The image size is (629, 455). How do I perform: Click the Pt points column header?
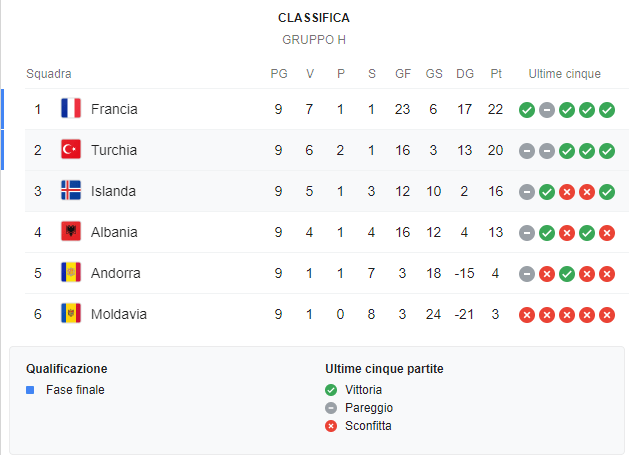[496, 74]
